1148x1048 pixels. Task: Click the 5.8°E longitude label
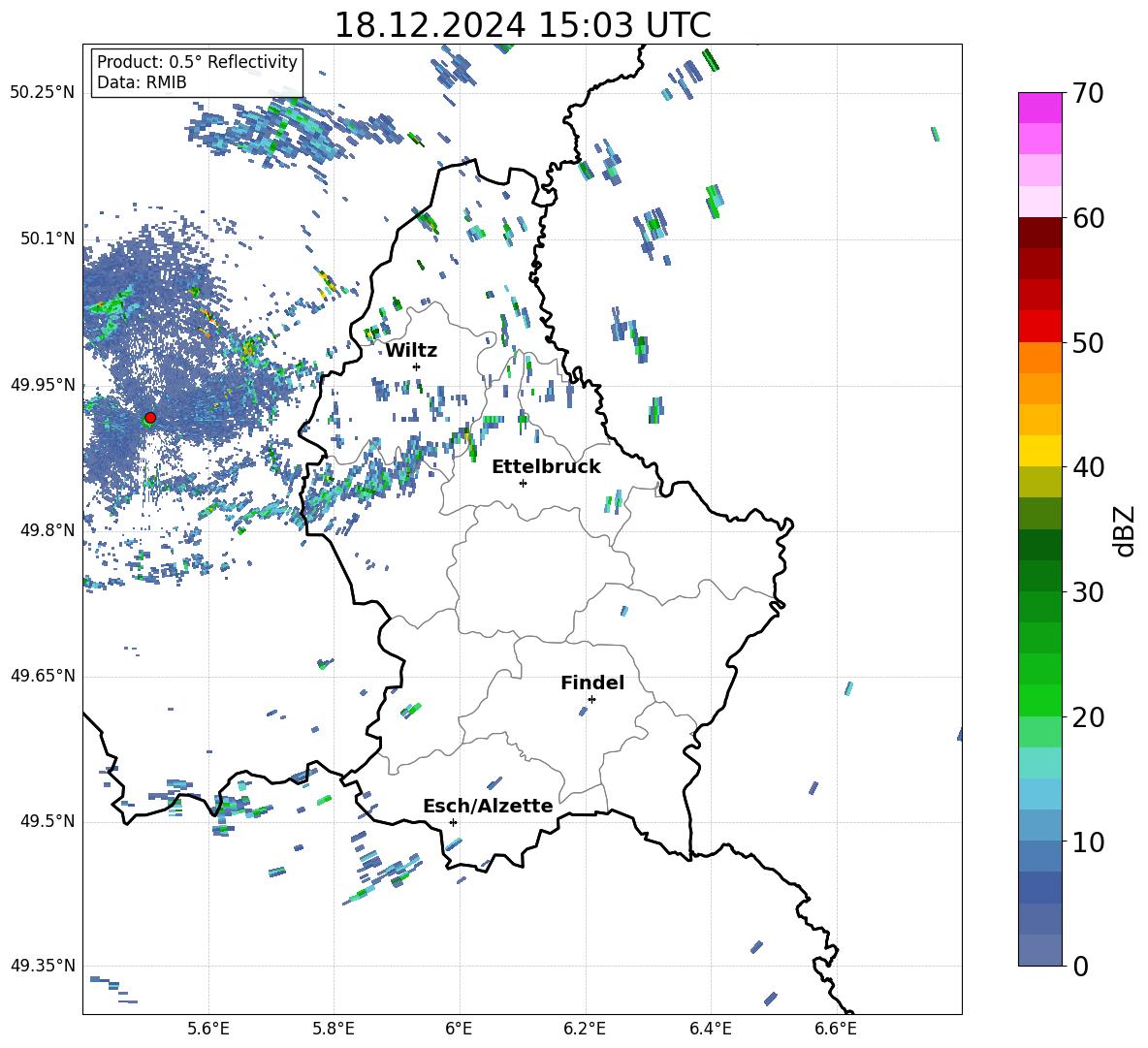(334, 1029)
